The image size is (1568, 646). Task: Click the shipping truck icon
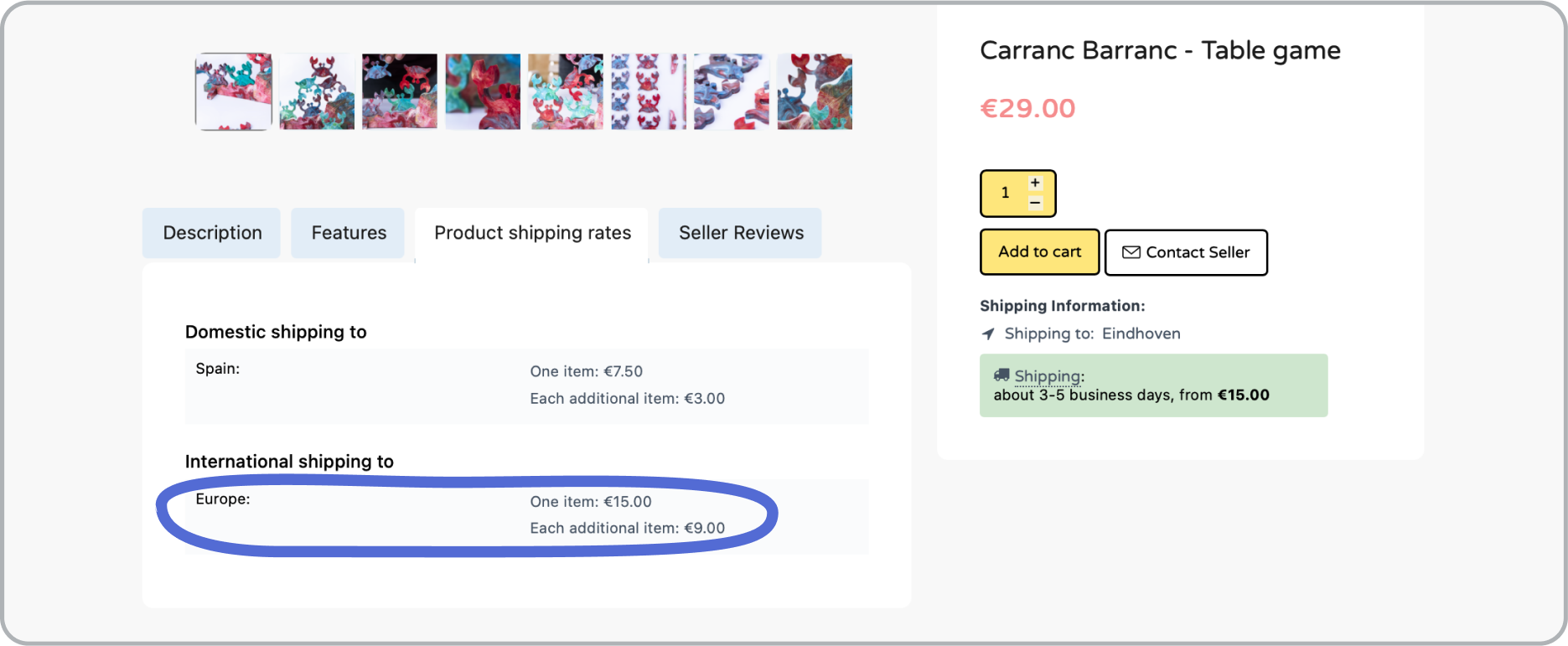point(1001,375)
